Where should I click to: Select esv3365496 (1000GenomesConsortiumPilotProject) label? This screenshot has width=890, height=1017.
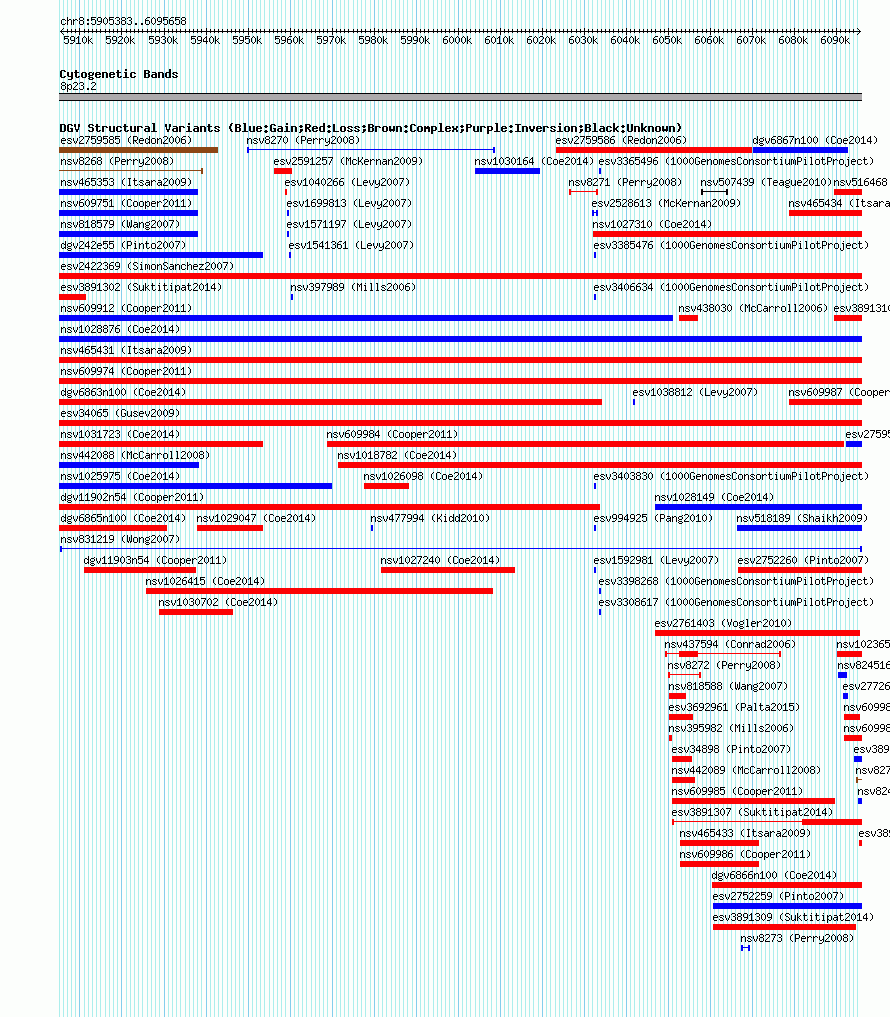click(x=736, y=161)
